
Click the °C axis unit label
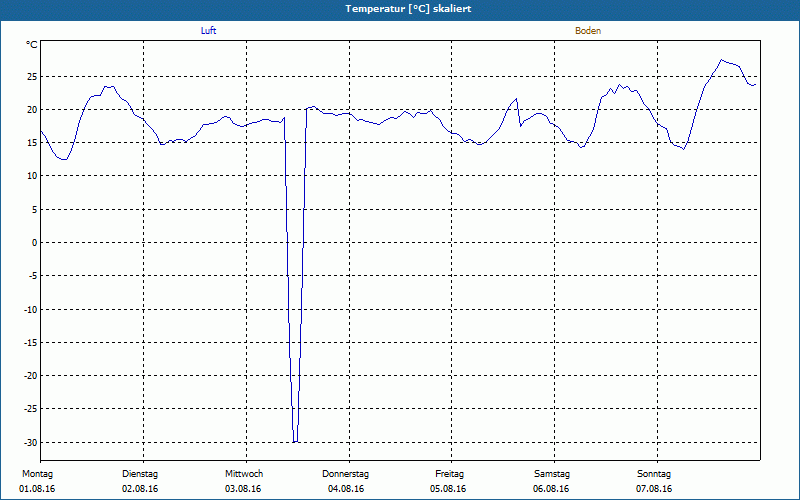32,45
